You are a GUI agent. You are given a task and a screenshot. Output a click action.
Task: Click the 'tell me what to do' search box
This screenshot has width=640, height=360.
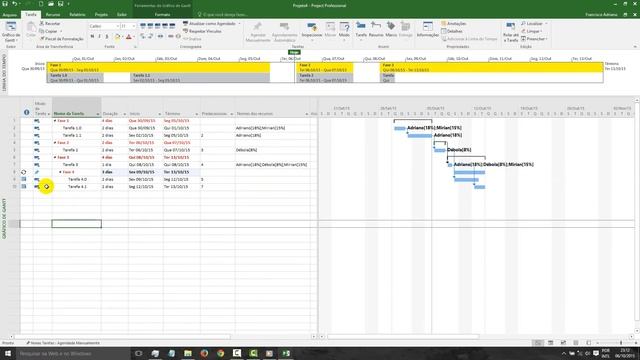point(223,15)
